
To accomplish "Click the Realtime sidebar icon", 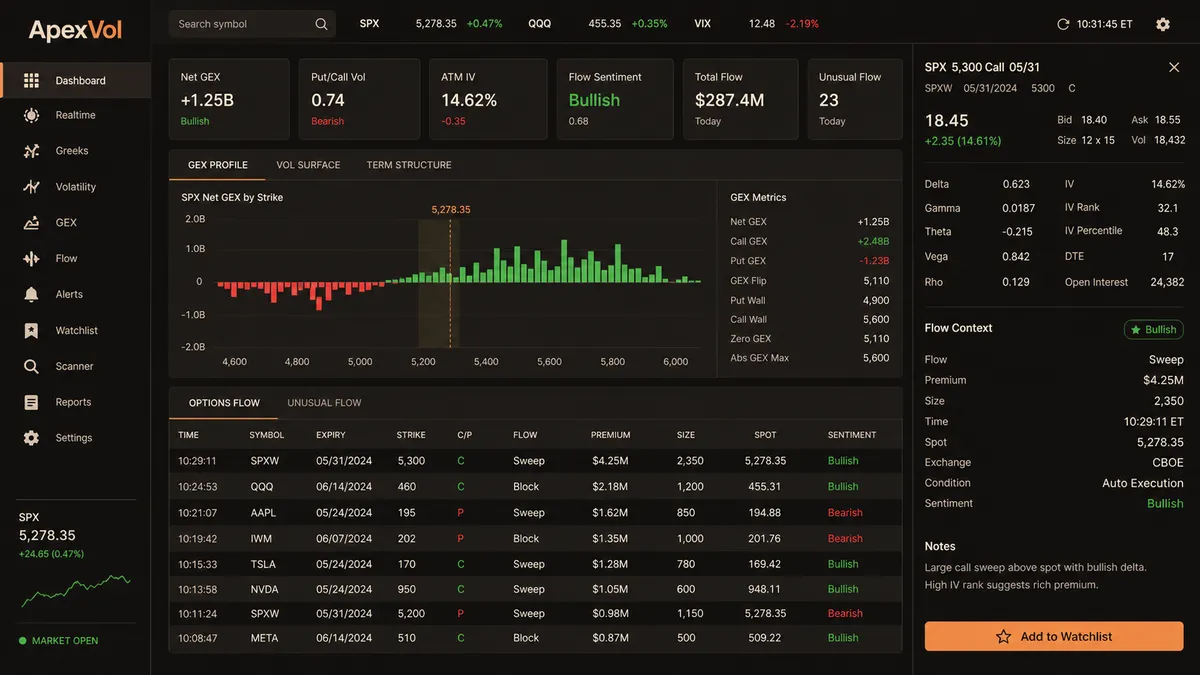I will coord(31,115).
